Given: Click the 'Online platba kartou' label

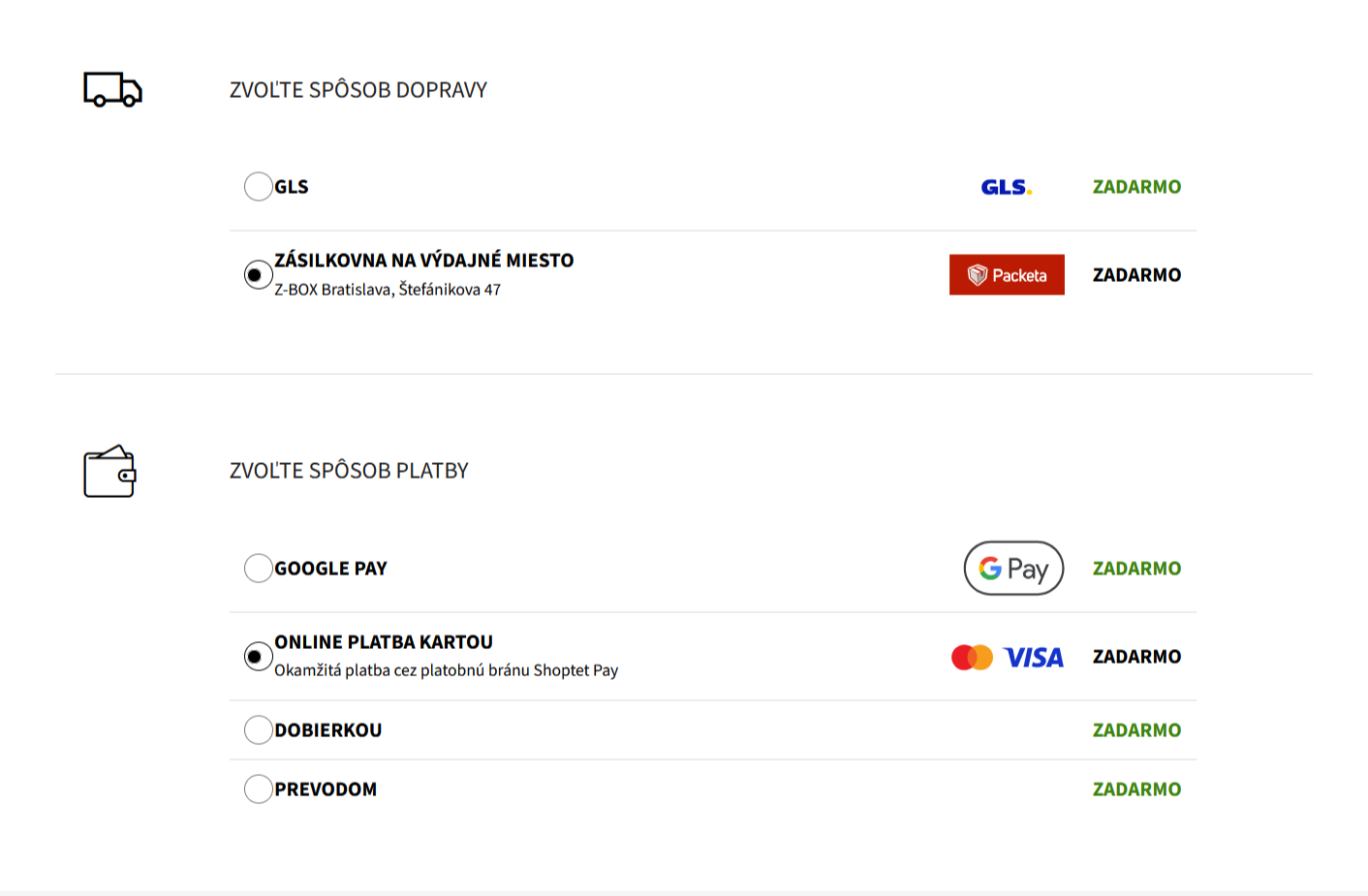Looking at the screenshot, I should (384, 641).
